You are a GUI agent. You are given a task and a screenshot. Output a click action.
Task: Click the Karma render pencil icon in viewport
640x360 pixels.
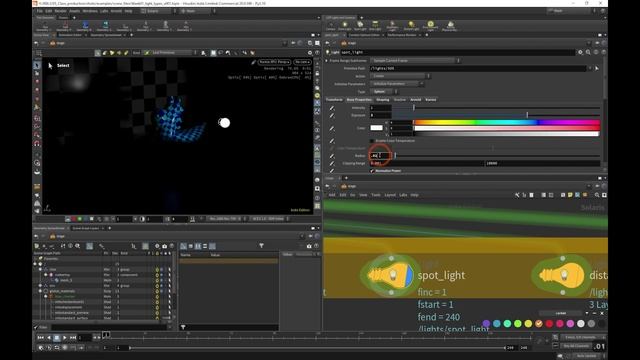pos(253,62)
